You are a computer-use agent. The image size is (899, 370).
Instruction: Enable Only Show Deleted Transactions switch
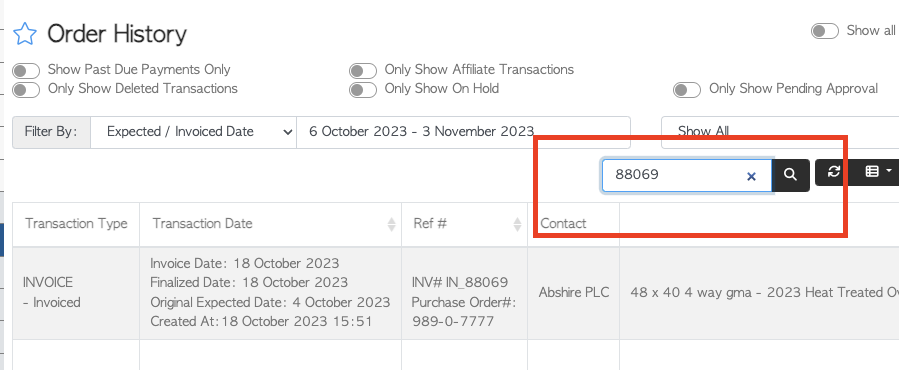click(26, 90)
